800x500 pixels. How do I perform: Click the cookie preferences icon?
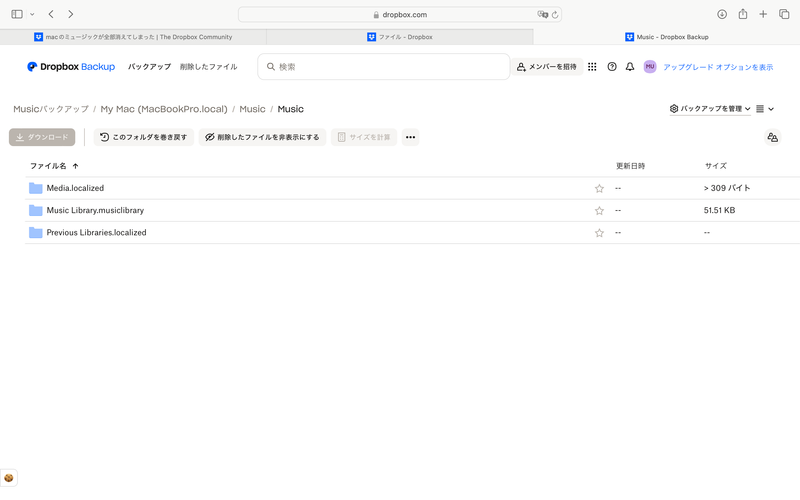pyautogui.click(x=9, y=479)
